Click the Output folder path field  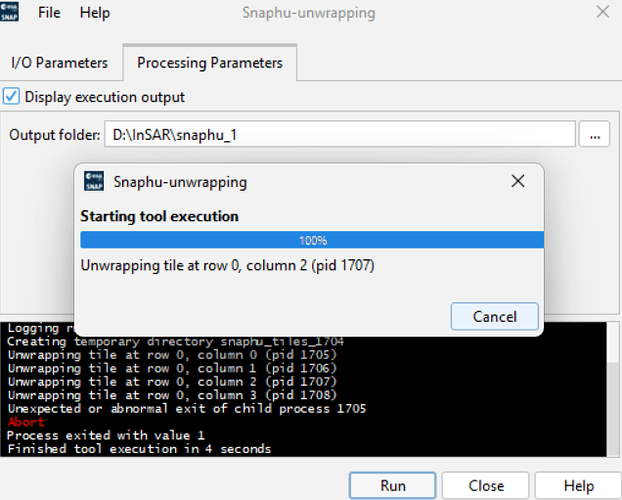tap(340, 135)
